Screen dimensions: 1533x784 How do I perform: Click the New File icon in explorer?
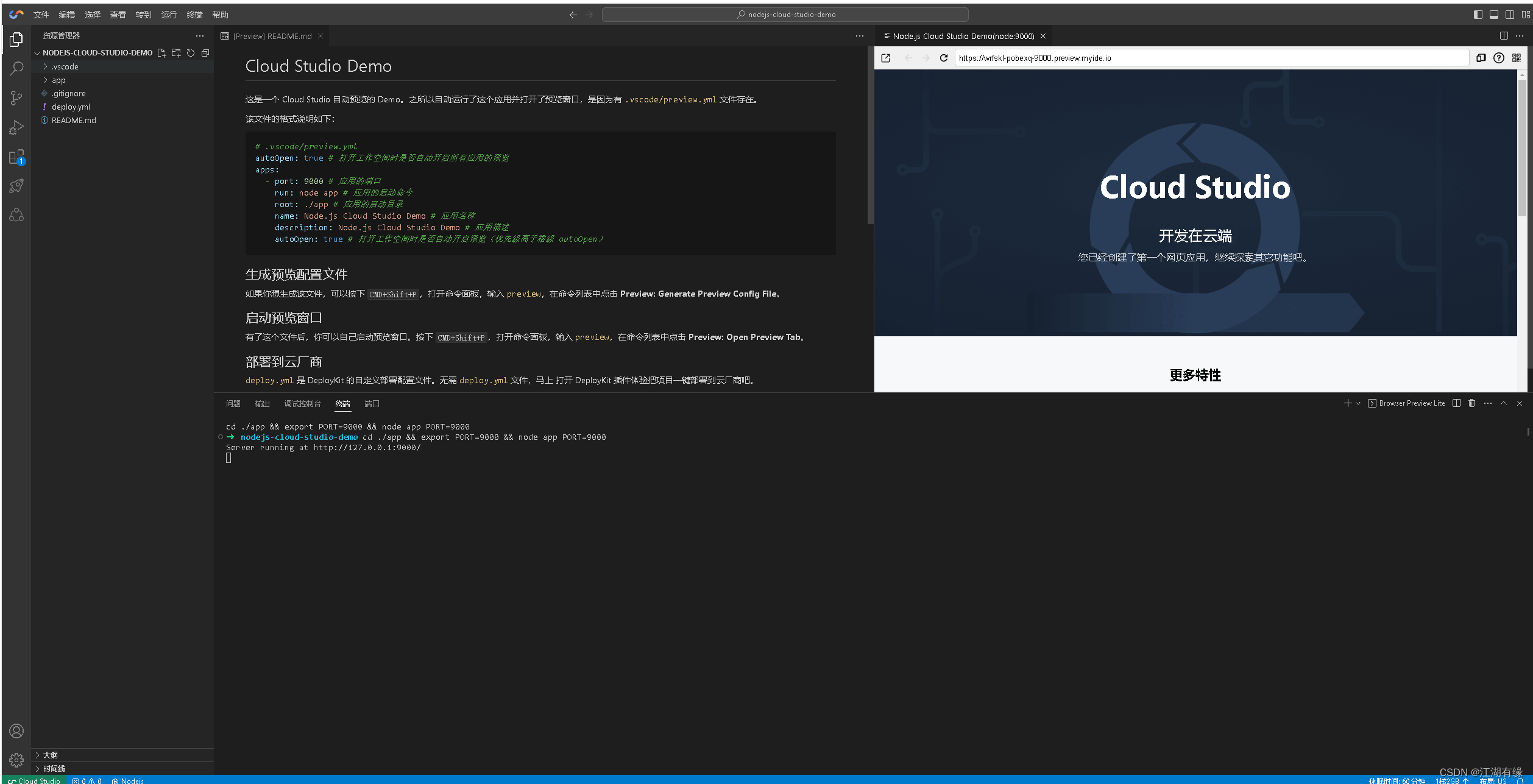(161, 53)
